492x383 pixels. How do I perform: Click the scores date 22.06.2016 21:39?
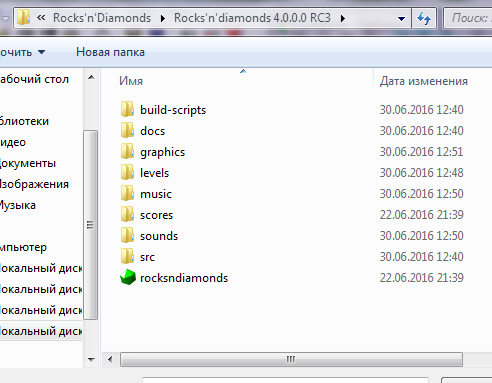(x=421, y=215)
